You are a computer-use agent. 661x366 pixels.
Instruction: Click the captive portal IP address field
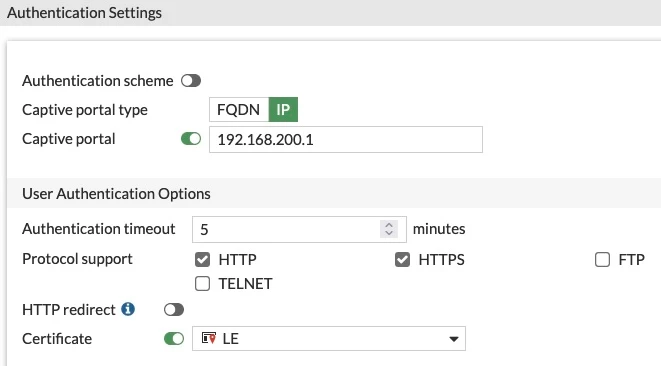click(x=346, y=140)
